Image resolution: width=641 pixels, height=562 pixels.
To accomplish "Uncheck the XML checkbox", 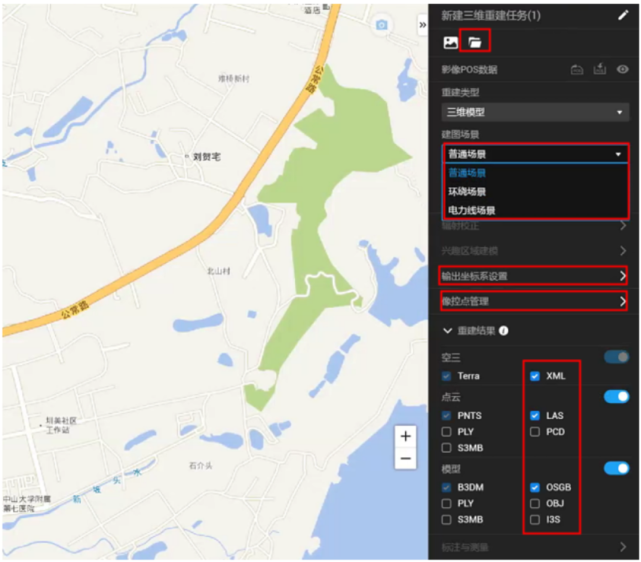I will coord(535,376).
